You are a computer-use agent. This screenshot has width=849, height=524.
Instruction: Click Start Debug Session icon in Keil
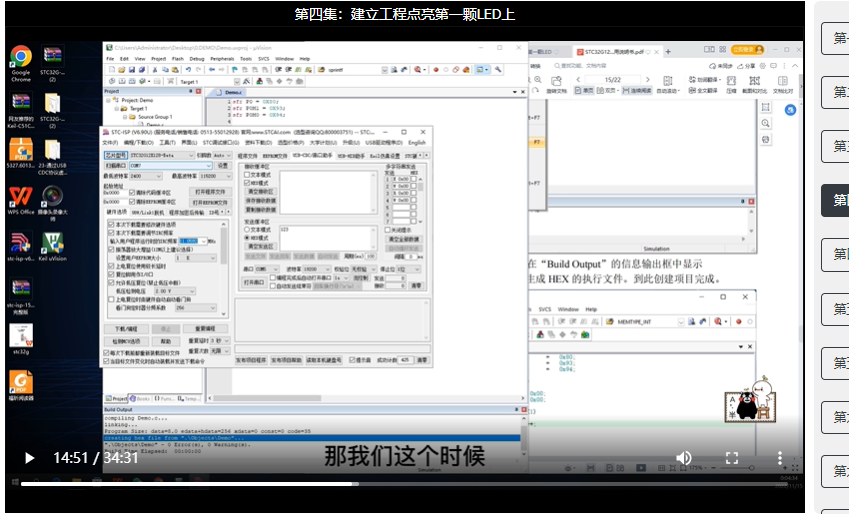[417, 70]
